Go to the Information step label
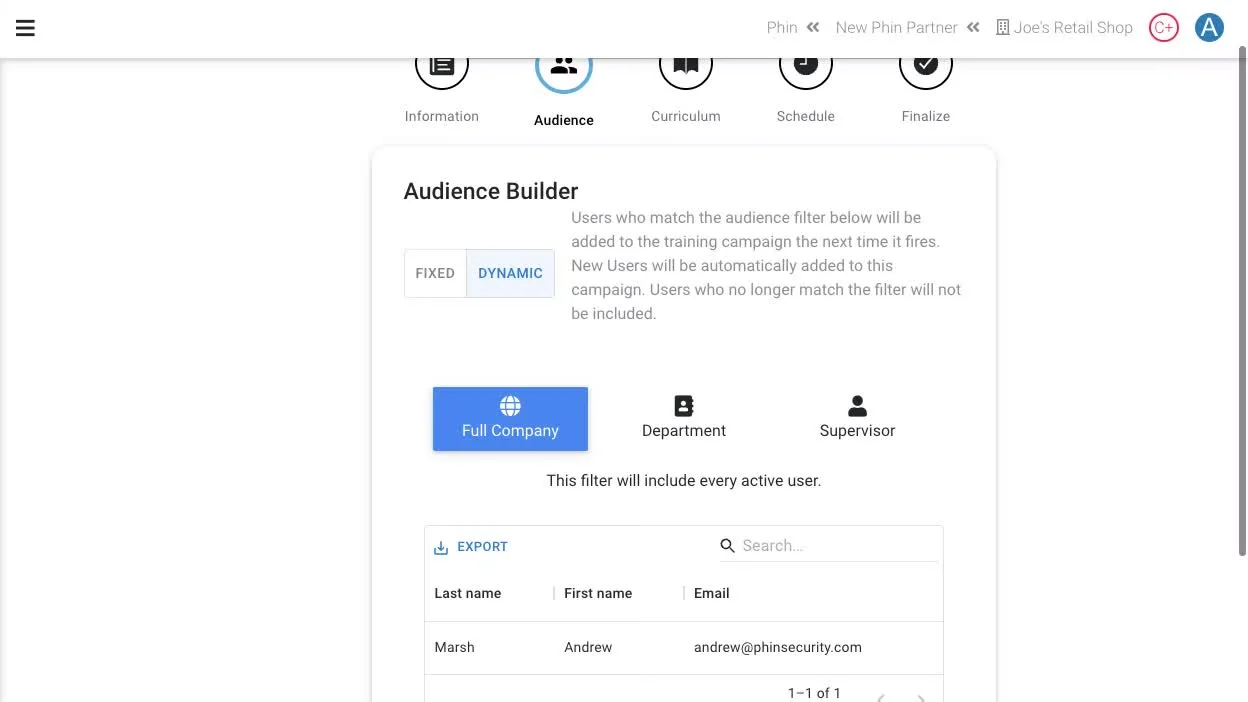Screen dimensions: 1248x702 (442, 116)
